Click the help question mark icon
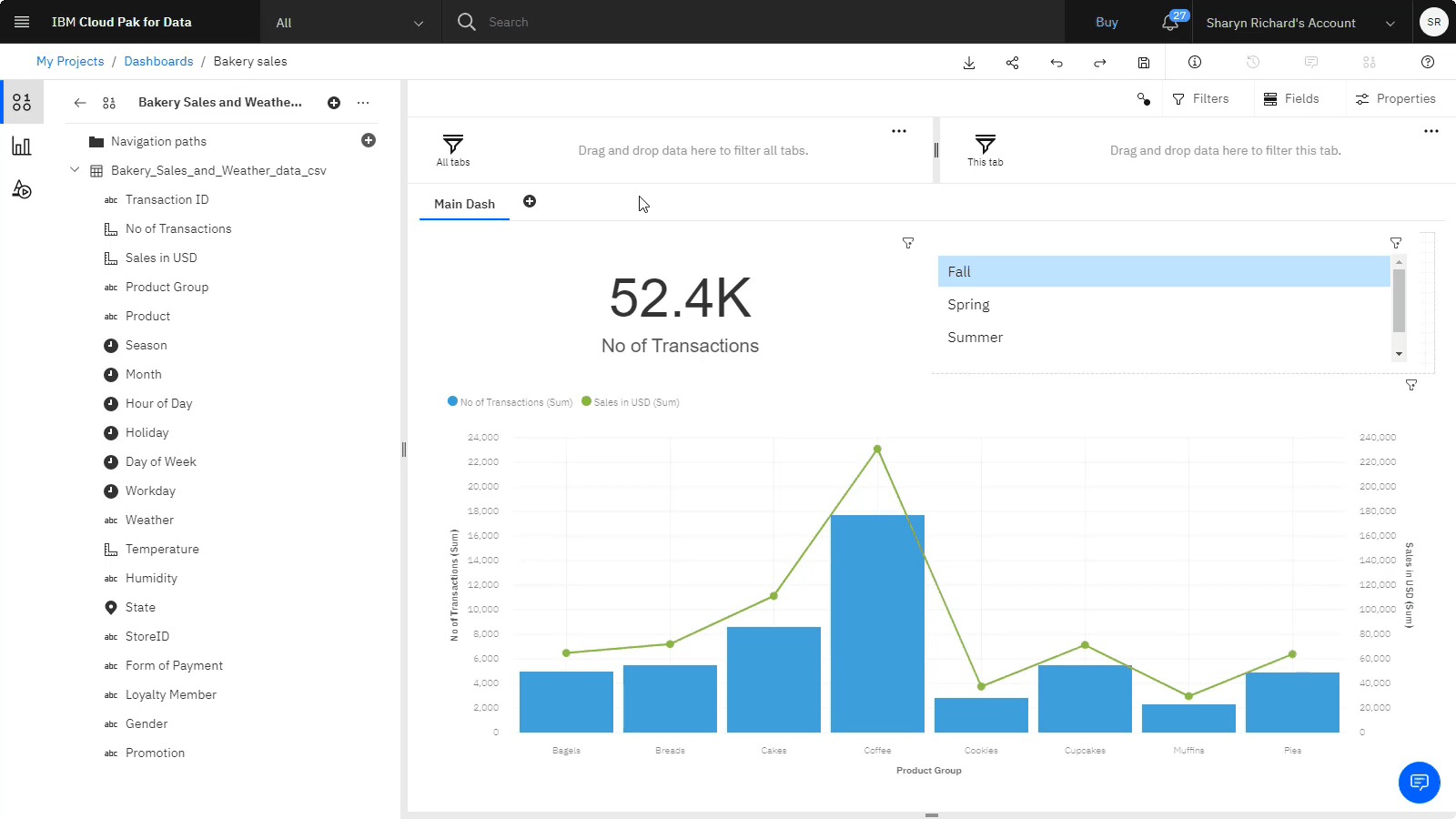This screenshot has height=819, width=1456. pos(1428,62)
